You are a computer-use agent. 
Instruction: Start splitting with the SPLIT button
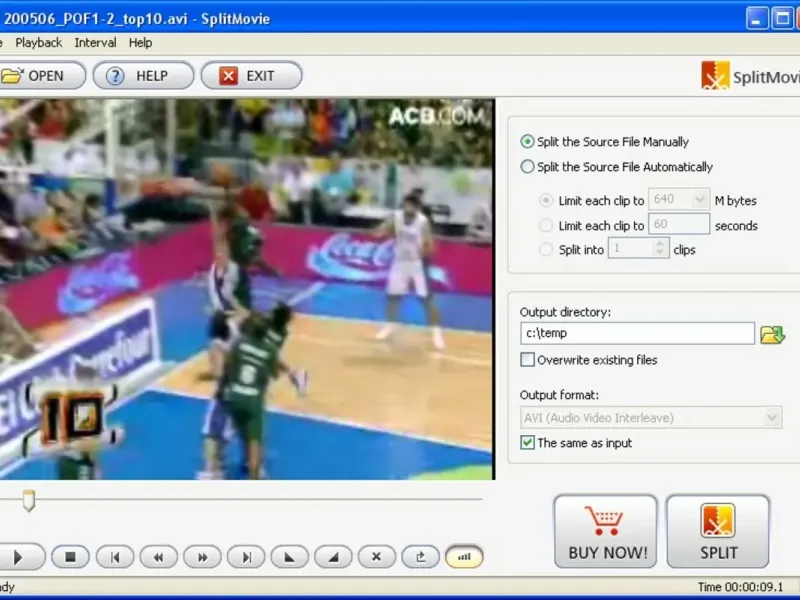(x=718, y=531)
